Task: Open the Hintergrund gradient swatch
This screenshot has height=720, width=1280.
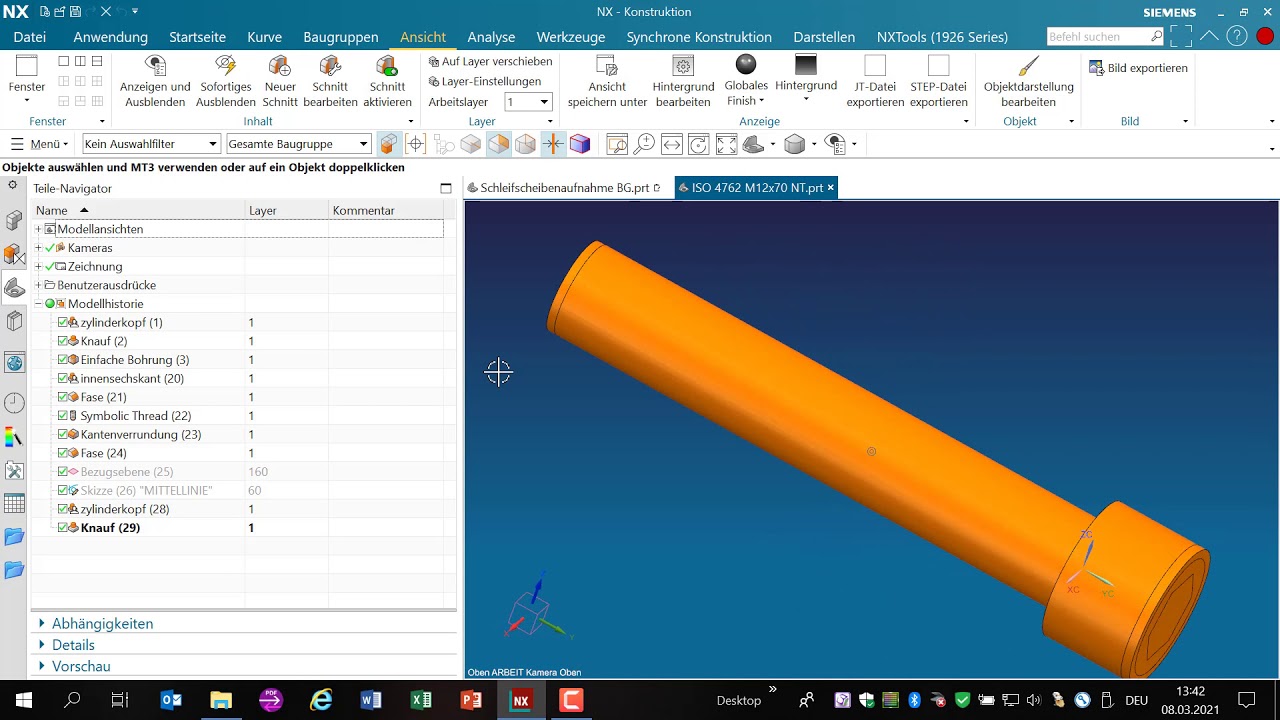Action: tap(806, 65)
